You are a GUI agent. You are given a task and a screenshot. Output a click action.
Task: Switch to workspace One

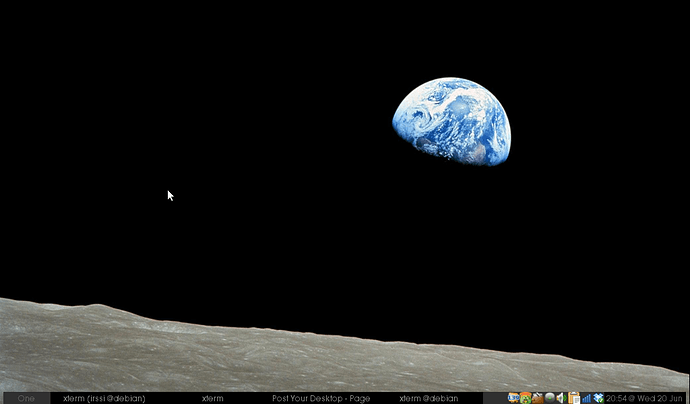coord(26,398)
